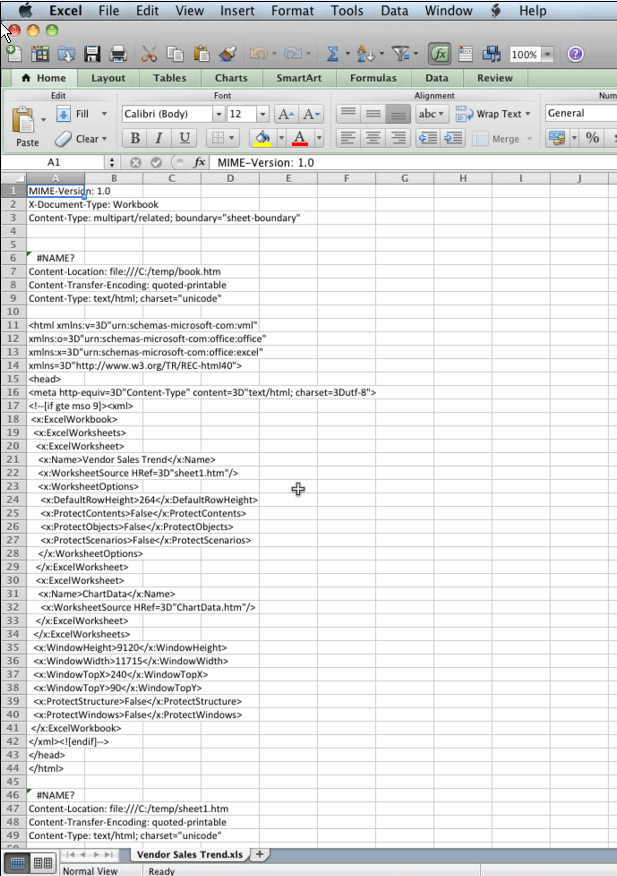Click the formula bar text MIME-Version: 1.0
617x876 pixels.
(x=265, y=163)
